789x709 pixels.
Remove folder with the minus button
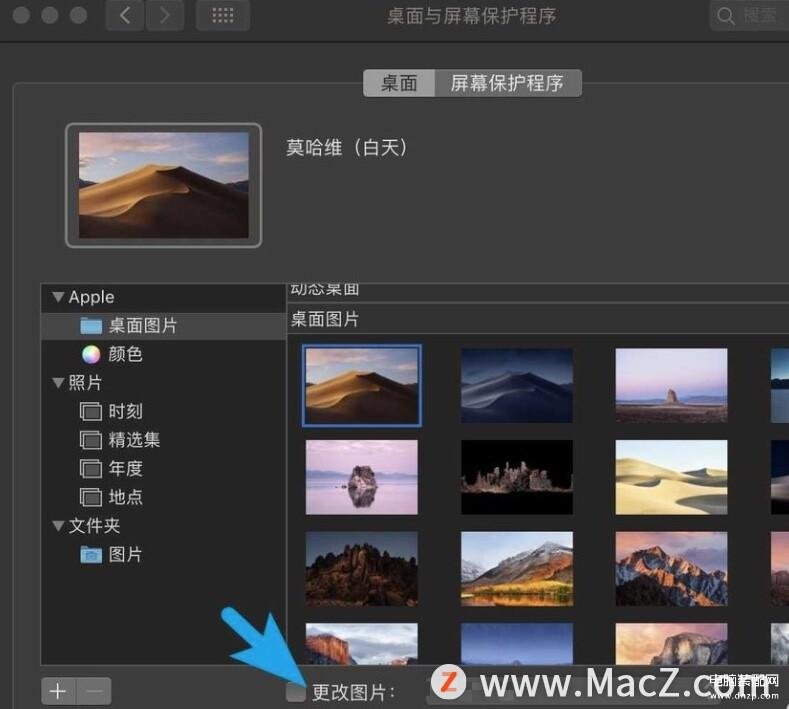[94, 691]
